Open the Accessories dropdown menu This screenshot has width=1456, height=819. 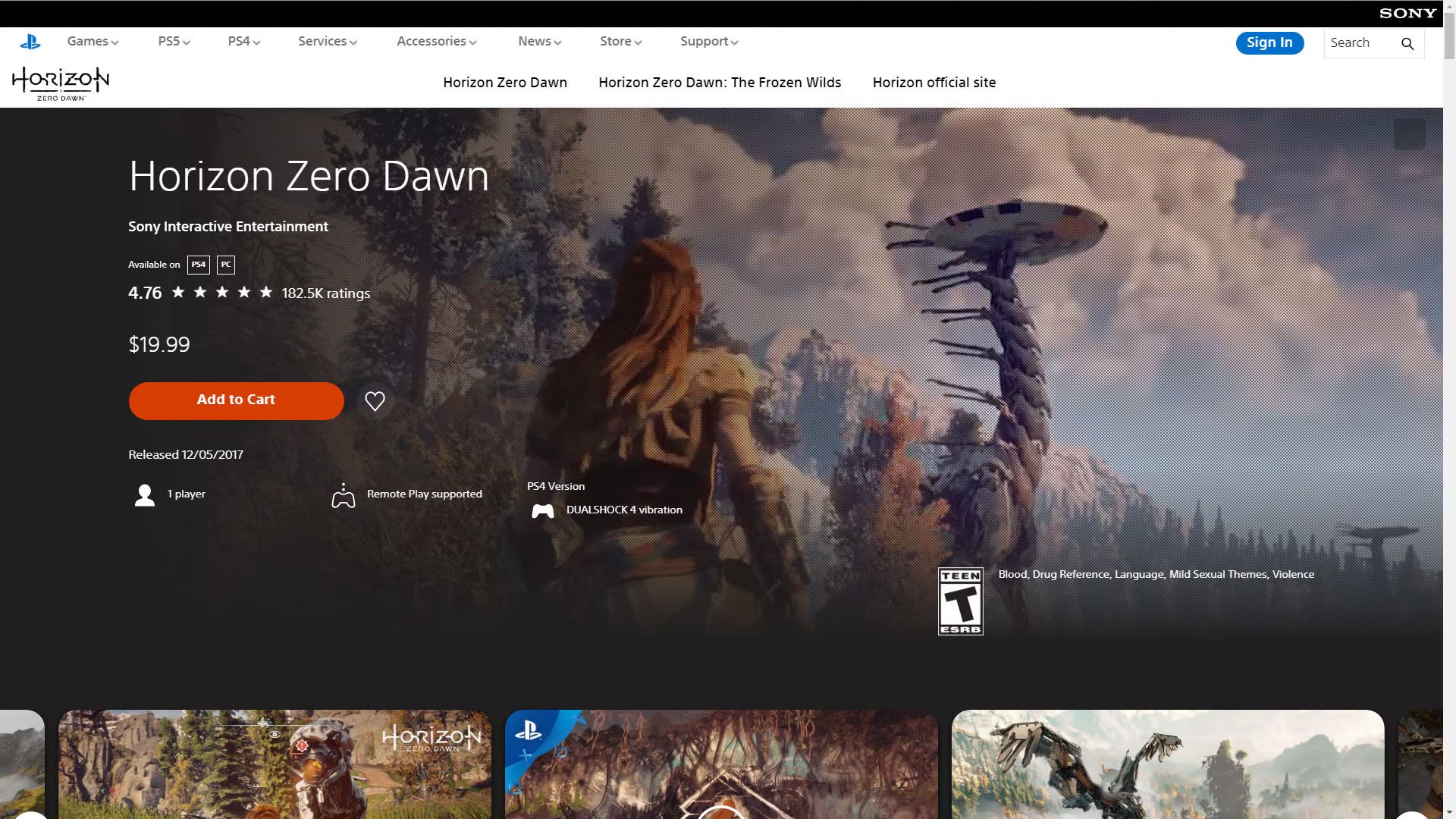(x=436, y=42)
